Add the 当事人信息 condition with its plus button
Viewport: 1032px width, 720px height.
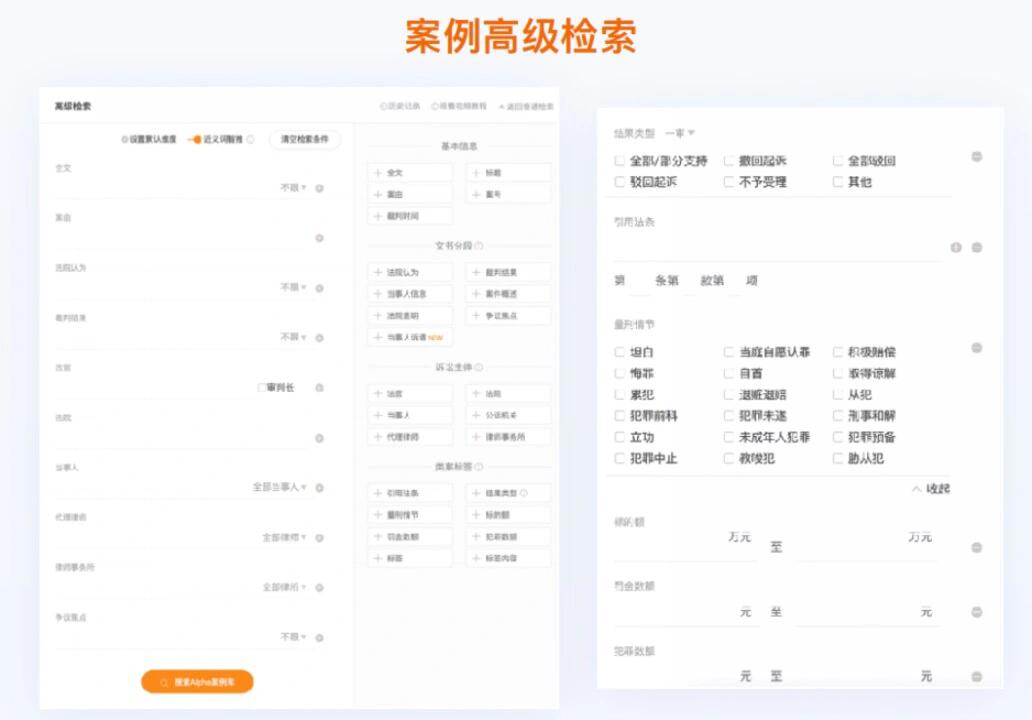(410, 294)
